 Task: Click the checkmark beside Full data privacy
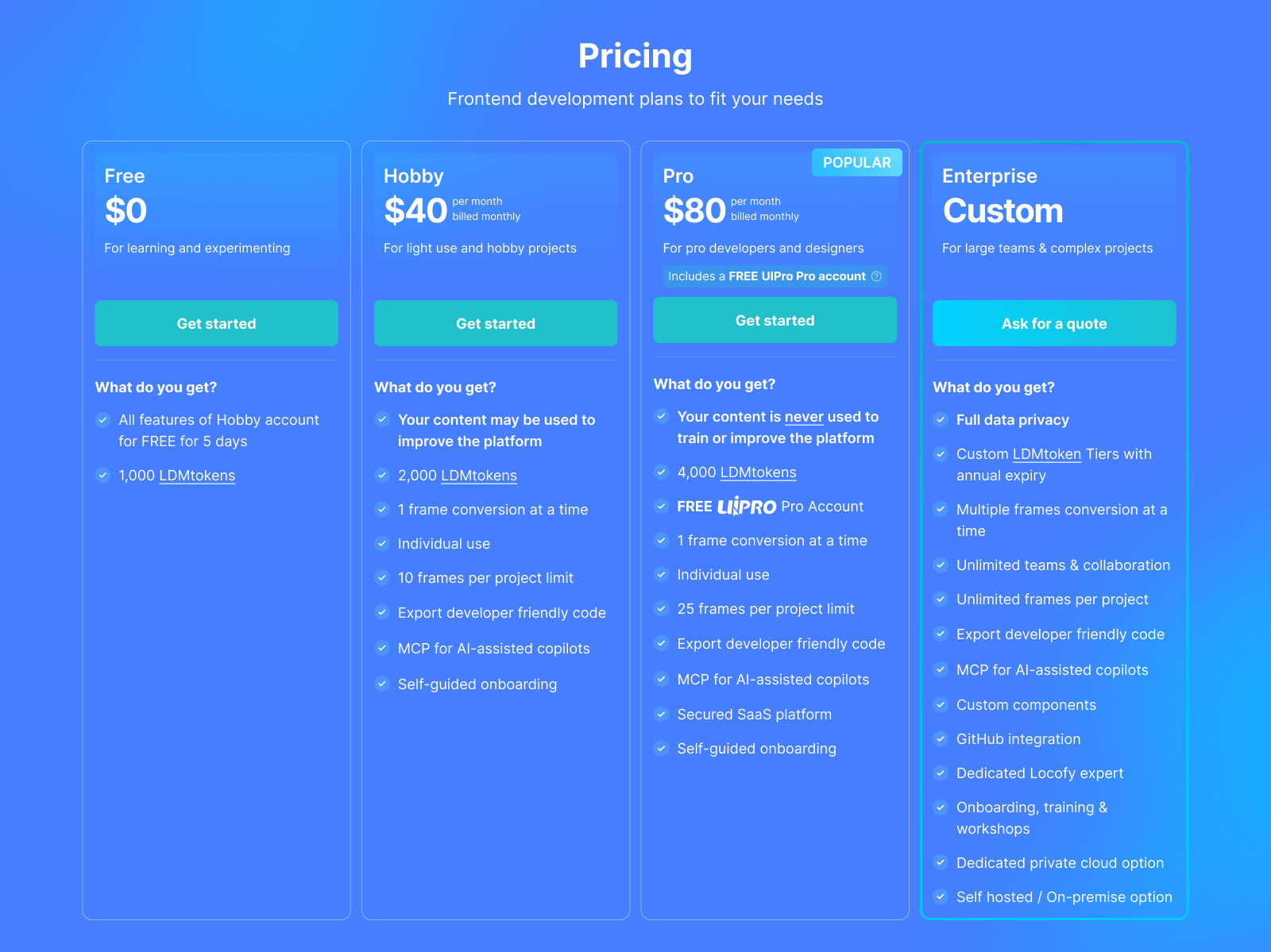(941, 420)
